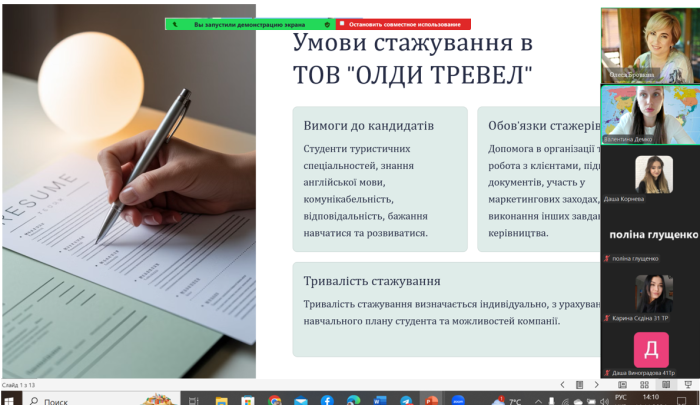Open Microsoft Edge from taskbar
700x405 pixels.
click(354, 401)
